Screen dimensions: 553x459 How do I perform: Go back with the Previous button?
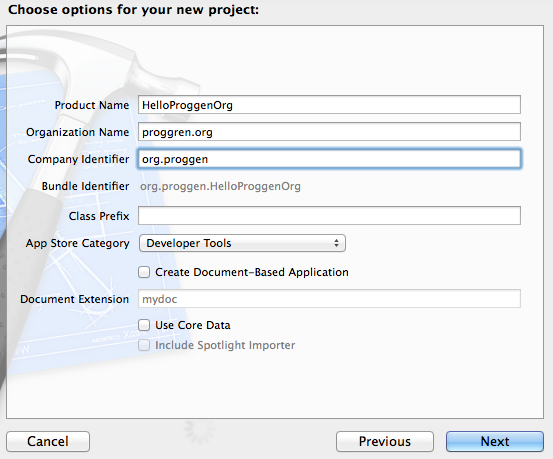click(x=385, y=441)
